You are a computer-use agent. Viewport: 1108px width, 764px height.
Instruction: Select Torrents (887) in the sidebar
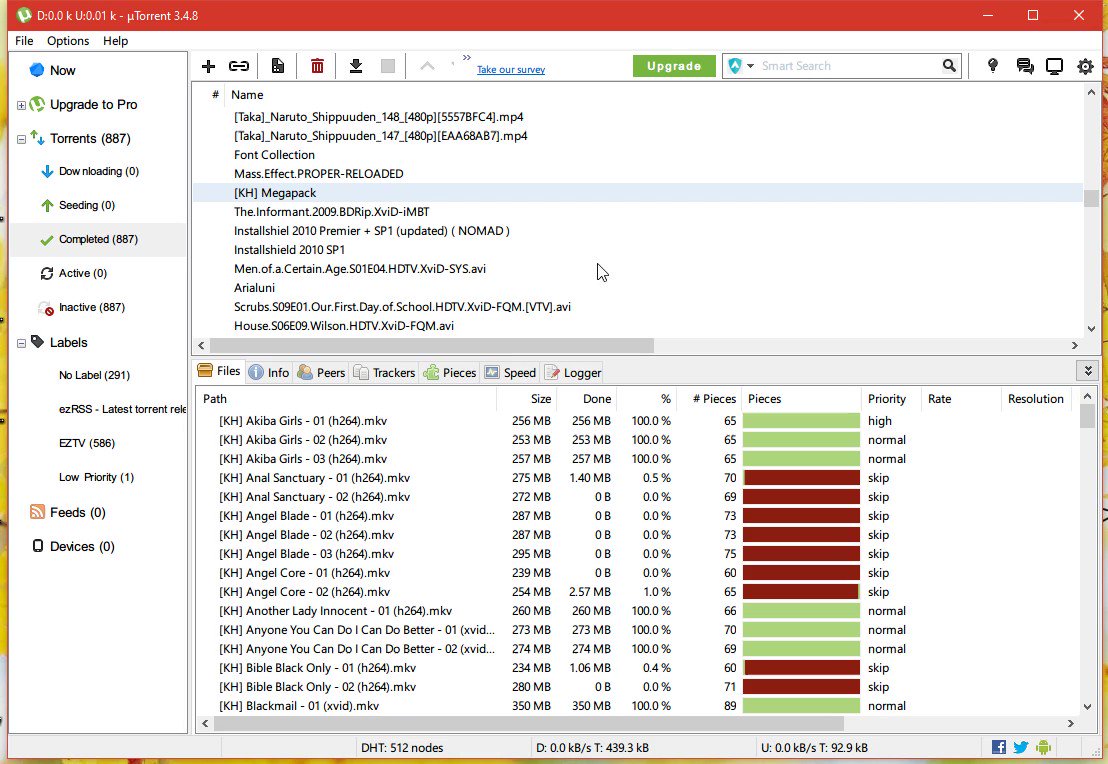tap(90, 139)
